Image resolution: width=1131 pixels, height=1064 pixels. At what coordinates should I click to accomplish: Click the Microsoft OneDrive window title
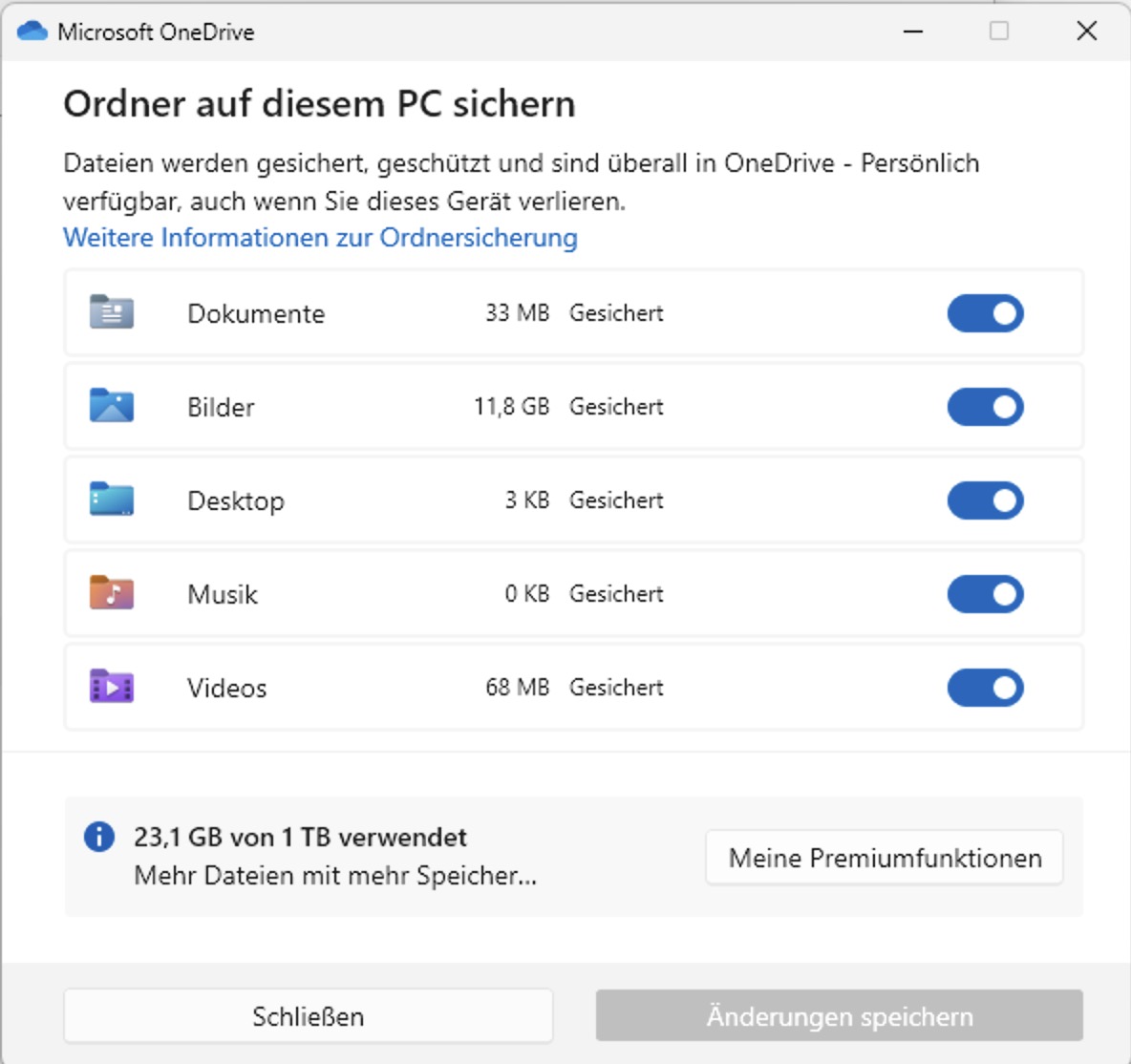pyautogui.click(x=156, y=32)
